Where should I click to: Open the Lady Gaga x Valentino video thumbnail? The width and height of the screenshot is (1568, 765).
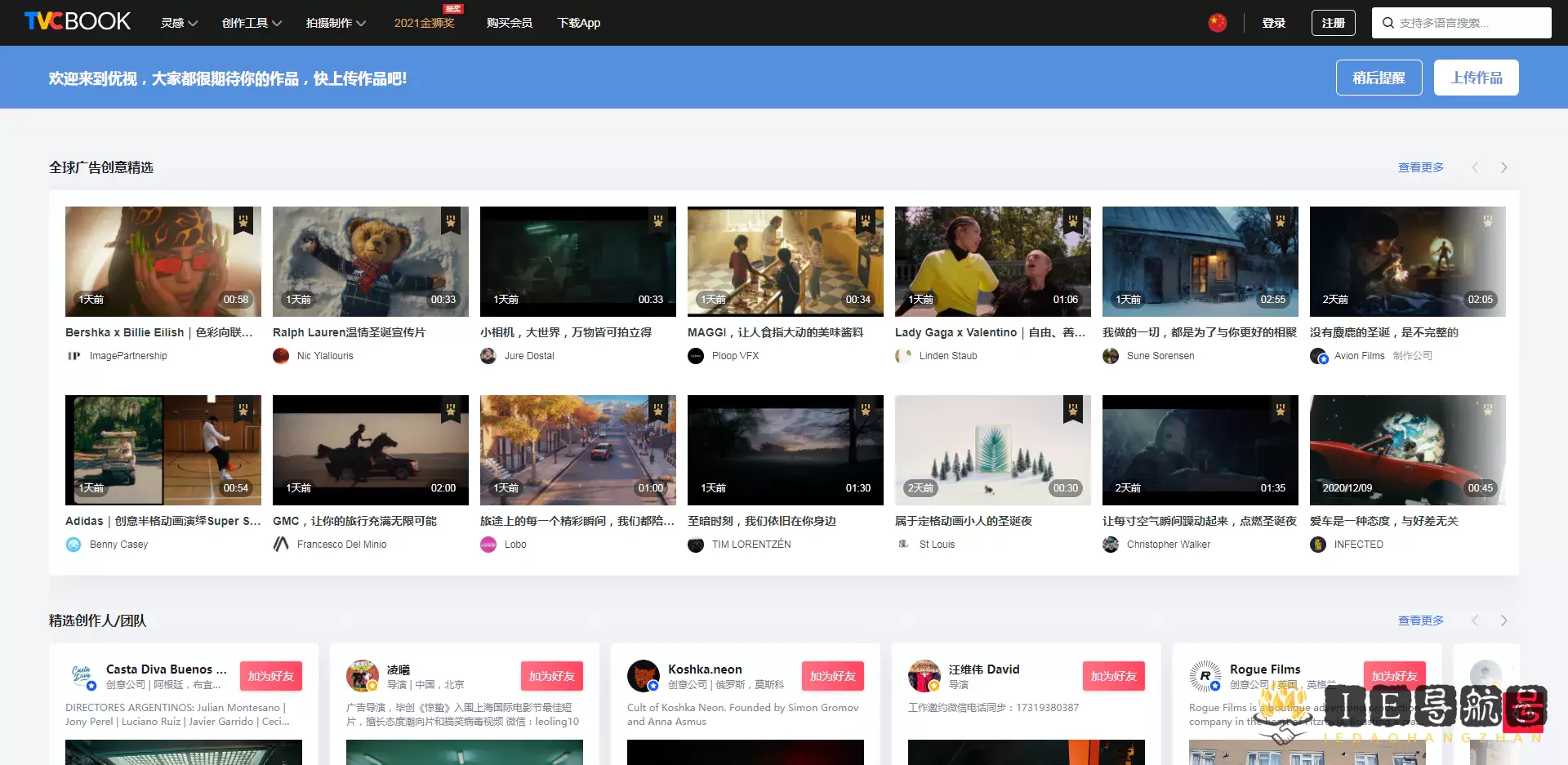click(992, 261)
